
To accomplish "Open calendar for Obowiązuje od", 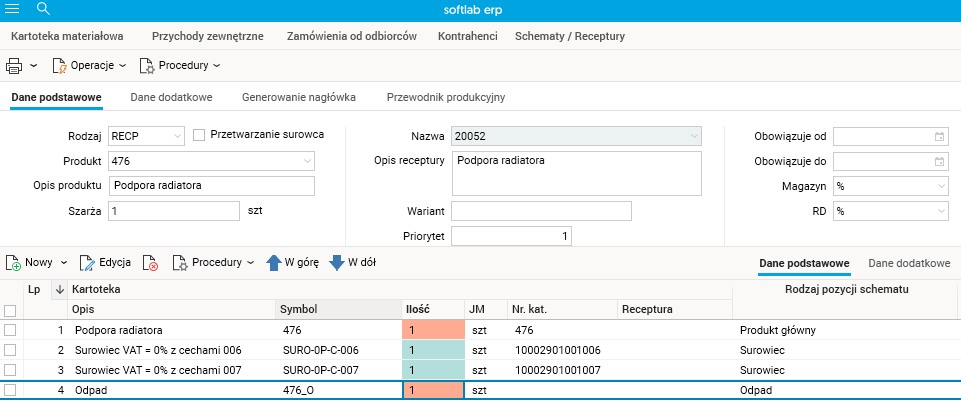I will (939, 136).
